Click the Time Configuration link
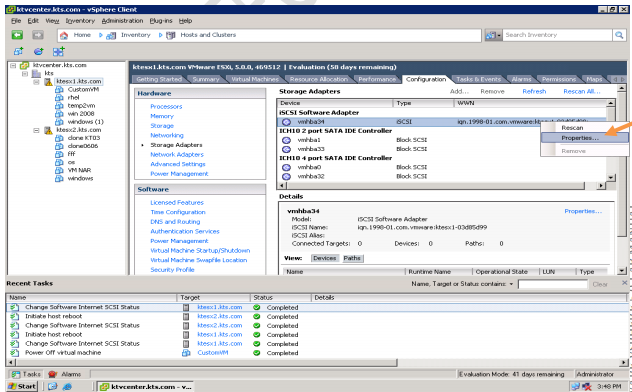The width and height of the screenshot is (632, 392). [x=178, y=212]
